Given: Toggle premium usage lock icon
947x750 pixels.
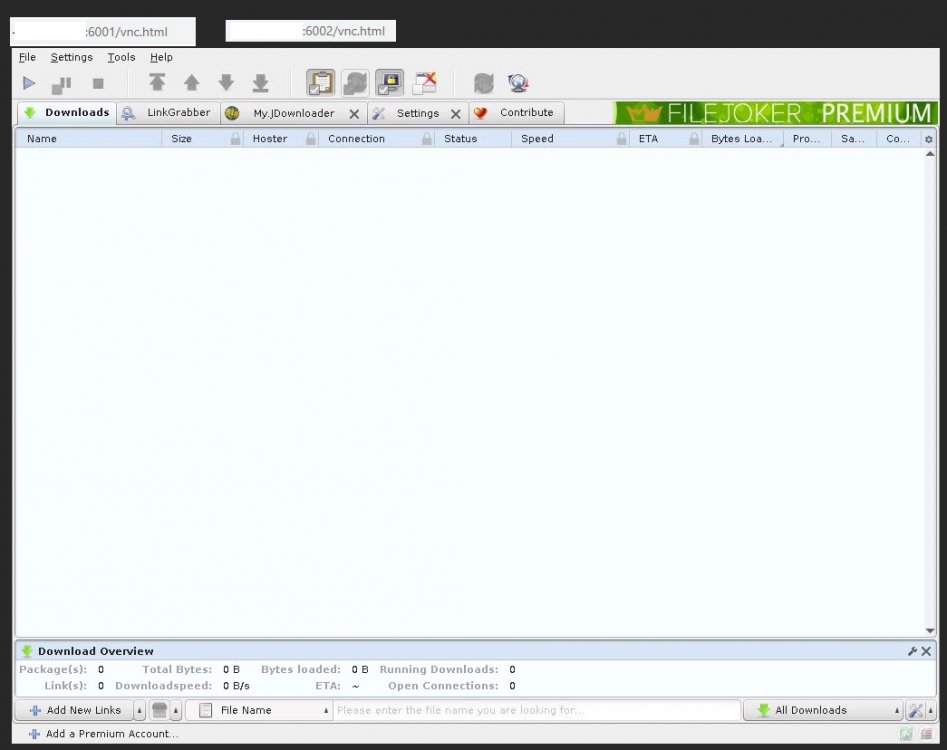Looking at the screenshot, I should (x=390, y=83).
